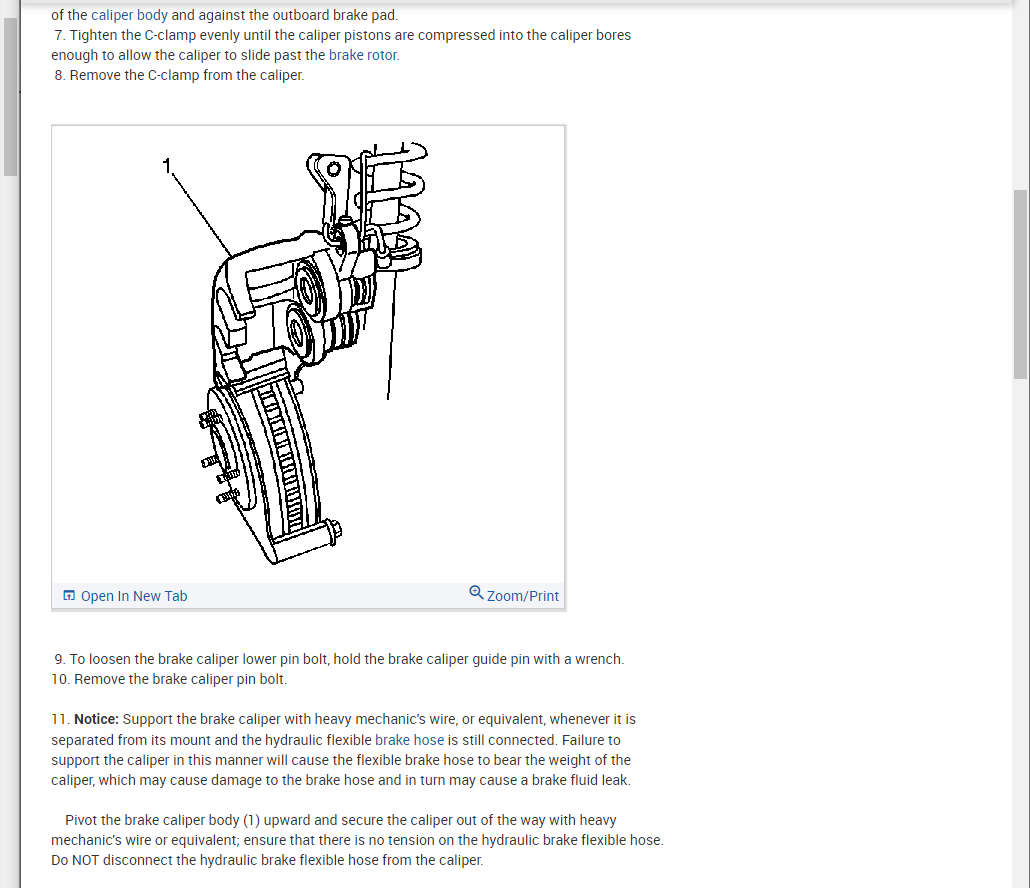Click step text '10. Remove the brake caliper pin bolt.'
This screenshot has height=888, width=1030.
tap(169, 679)
